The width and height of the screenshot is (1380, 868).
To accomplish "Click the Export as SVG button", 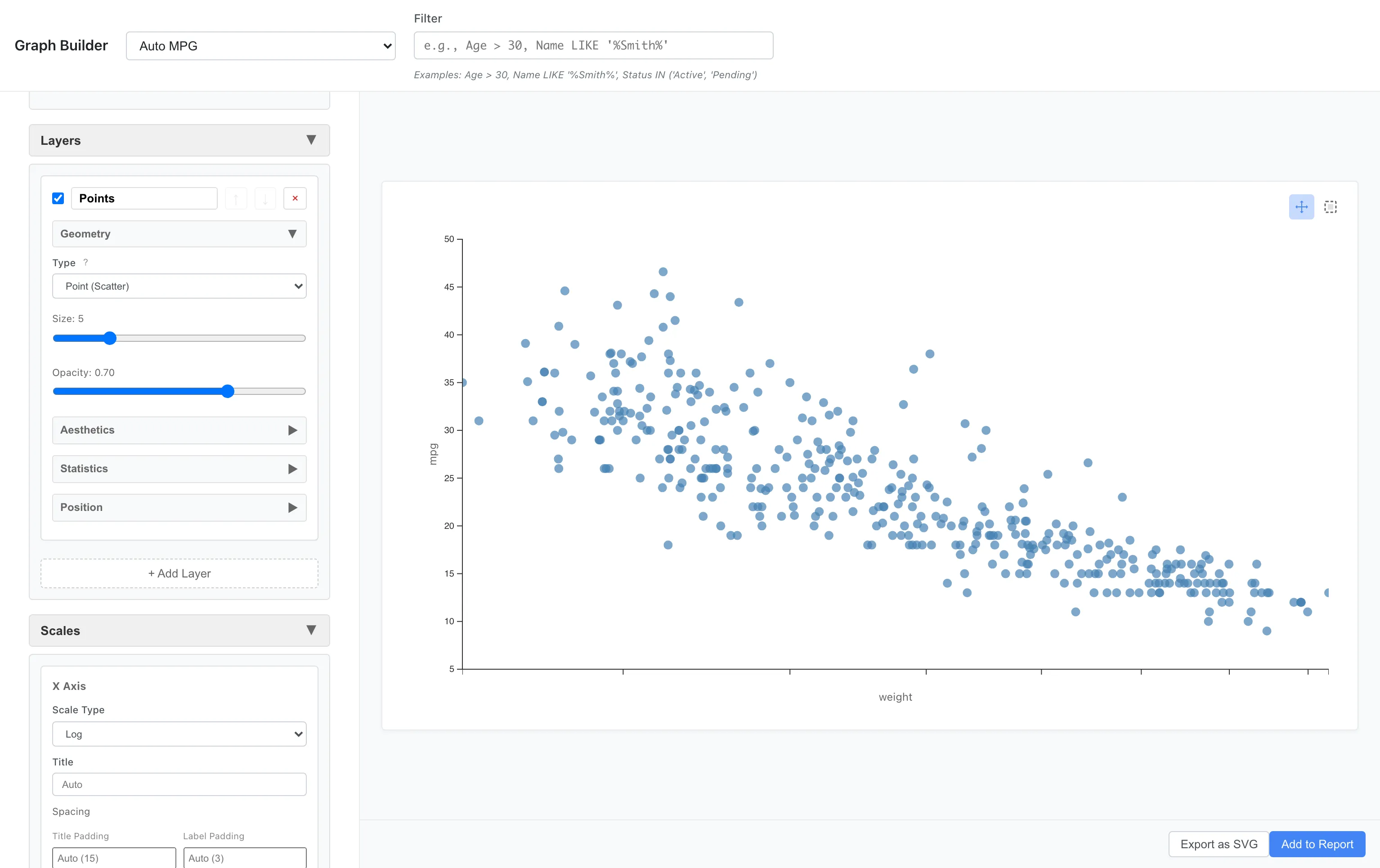I will pyautogui.click(x=1218, y=844).
